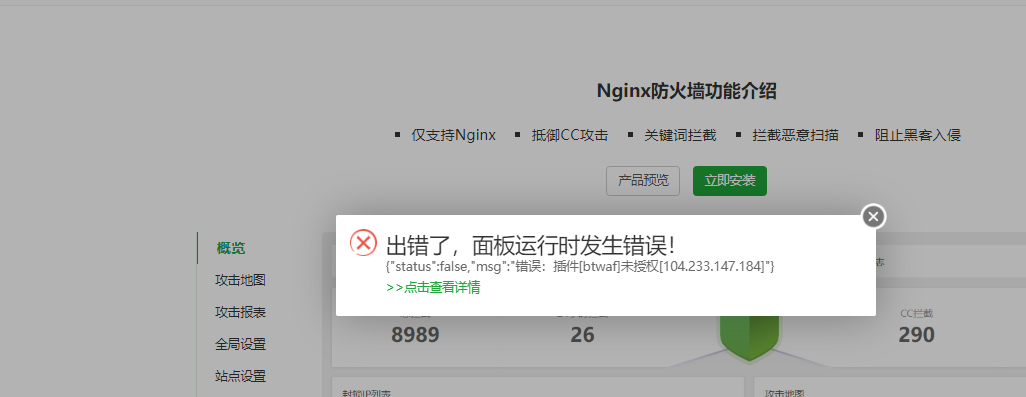This screenshot has width=1026, height=397.
Task: Click the red error icon in the dialog
Action: pyautogui.click(x=363, y=243)
